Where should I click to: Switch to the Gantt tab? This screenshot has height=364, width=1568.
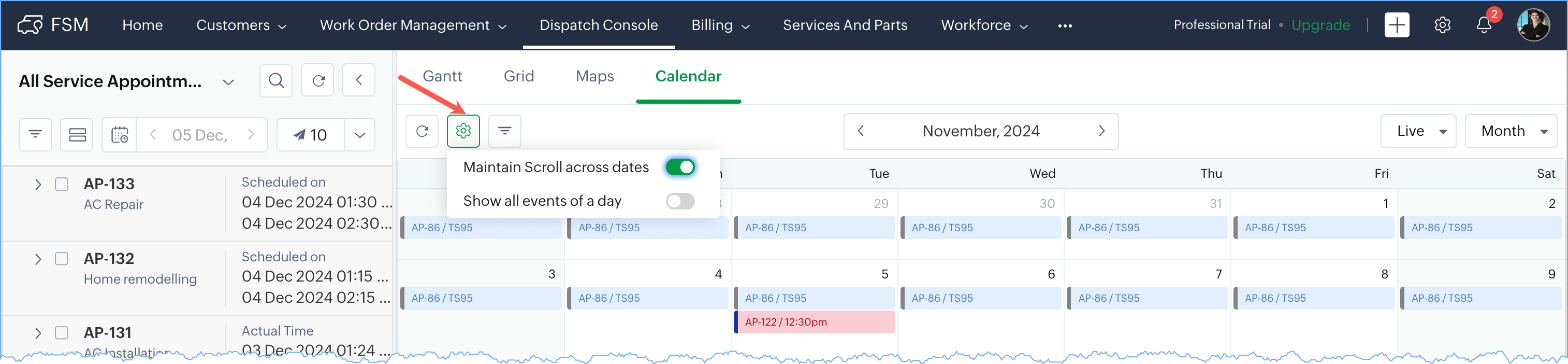(x=442, y=76)
